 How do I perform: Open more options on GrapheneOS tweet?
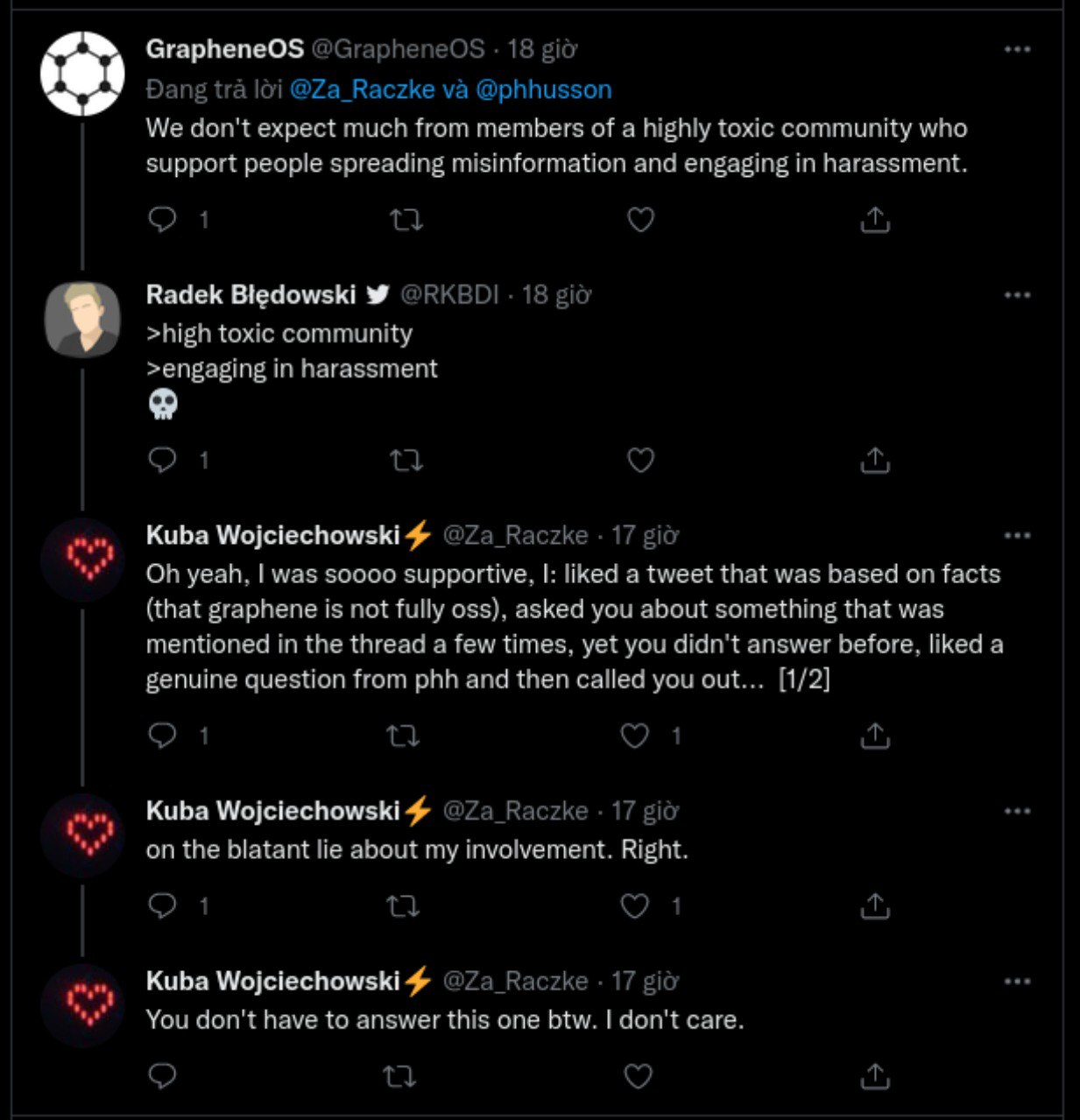click(x=1017, y=50)
